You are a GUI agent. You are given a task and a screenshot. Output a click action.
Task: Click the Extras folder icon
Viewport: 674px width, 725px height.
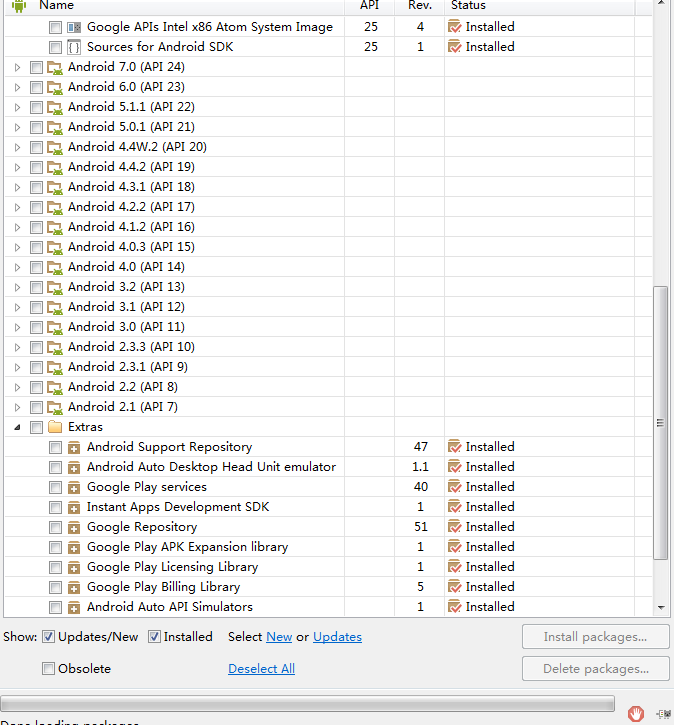tap(55, 427)
